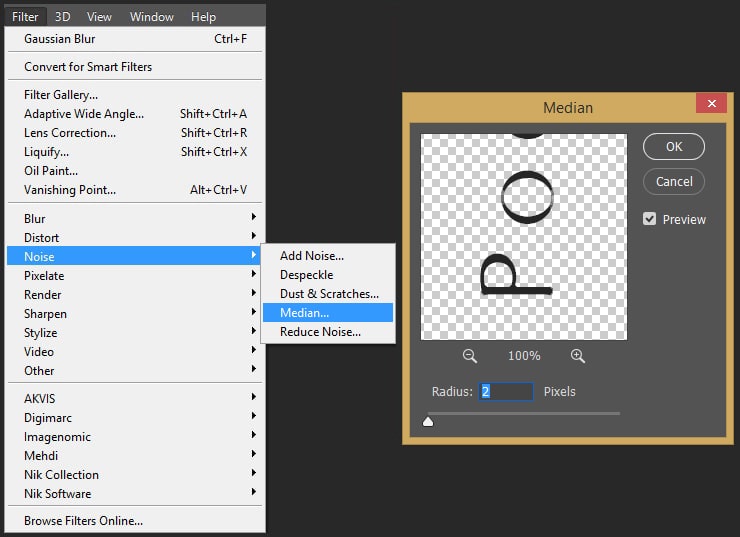This screenshot has width=740, height=537.
Task: Open the Window menu
Action: 151,17
